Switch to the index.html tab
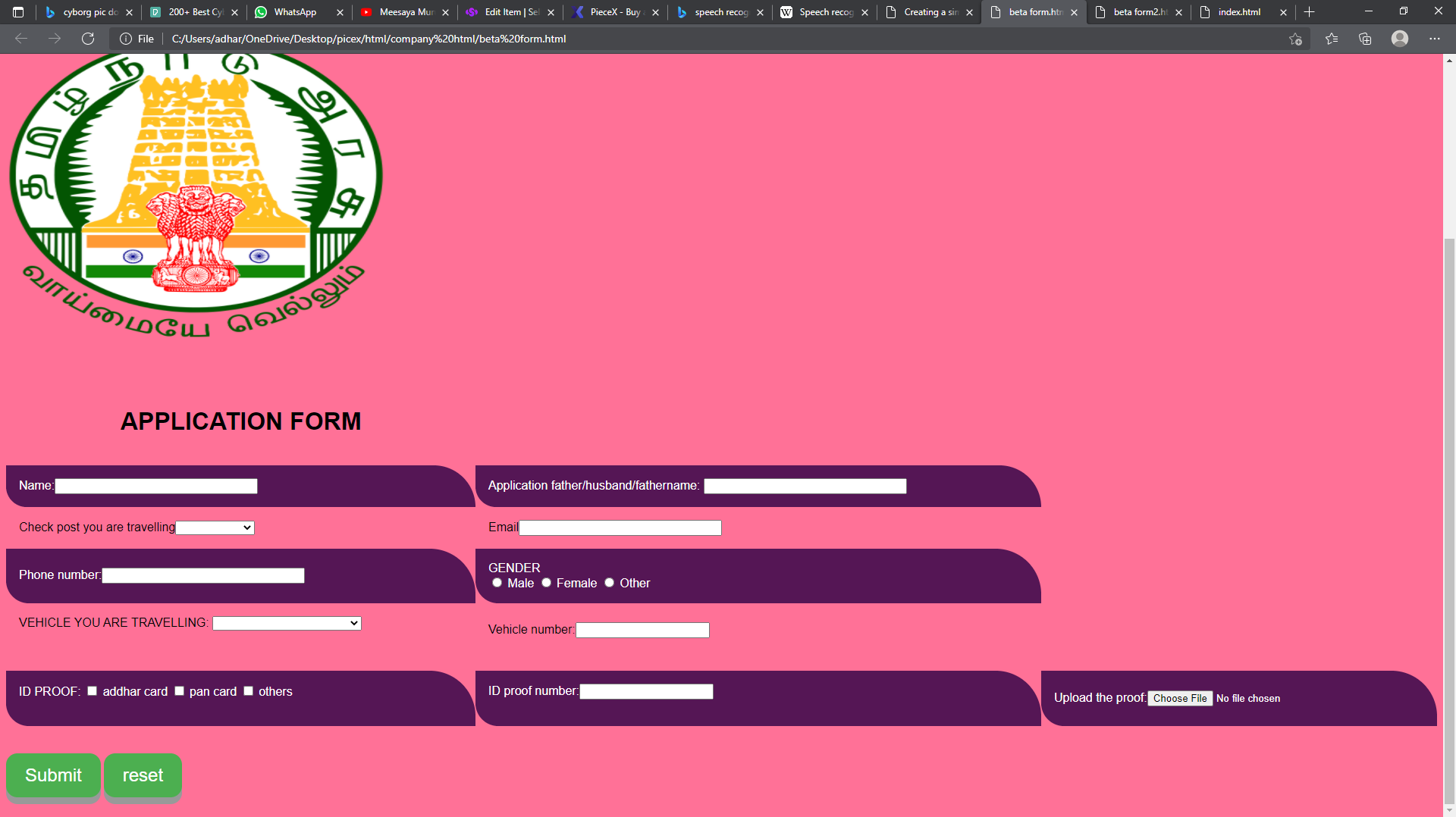1456x817 pixels. click(1239, 12)
